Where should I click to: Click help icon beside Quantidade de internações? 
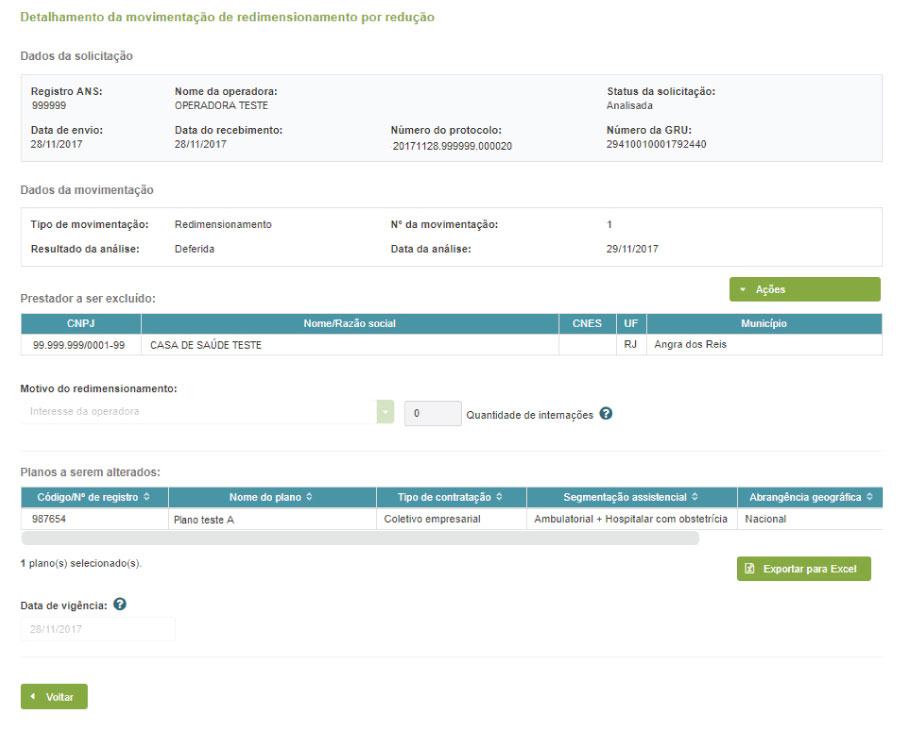(606, 414)
